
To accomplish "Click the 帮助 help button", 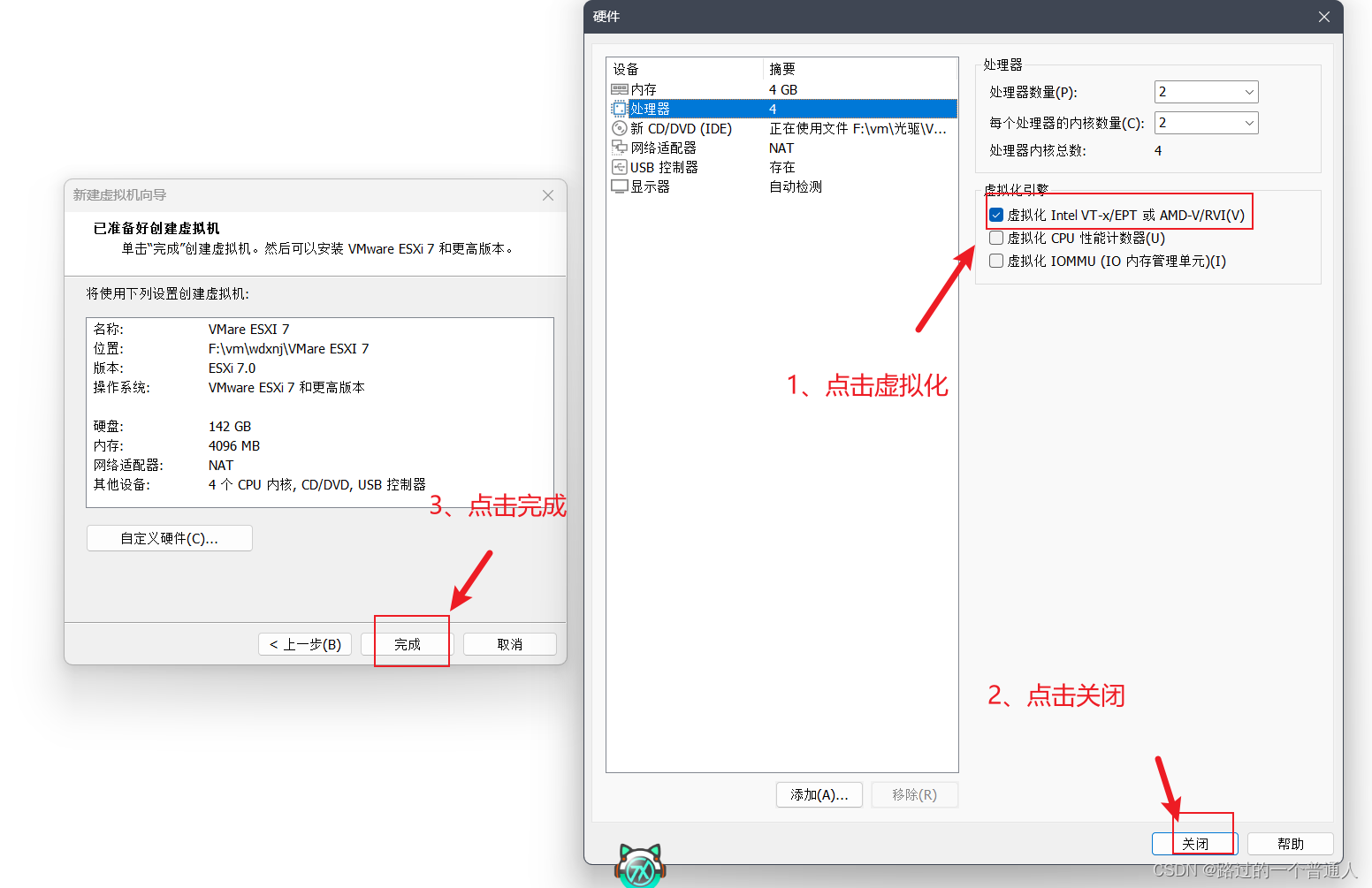I will pyautogui.click(x=1291, y=844).
